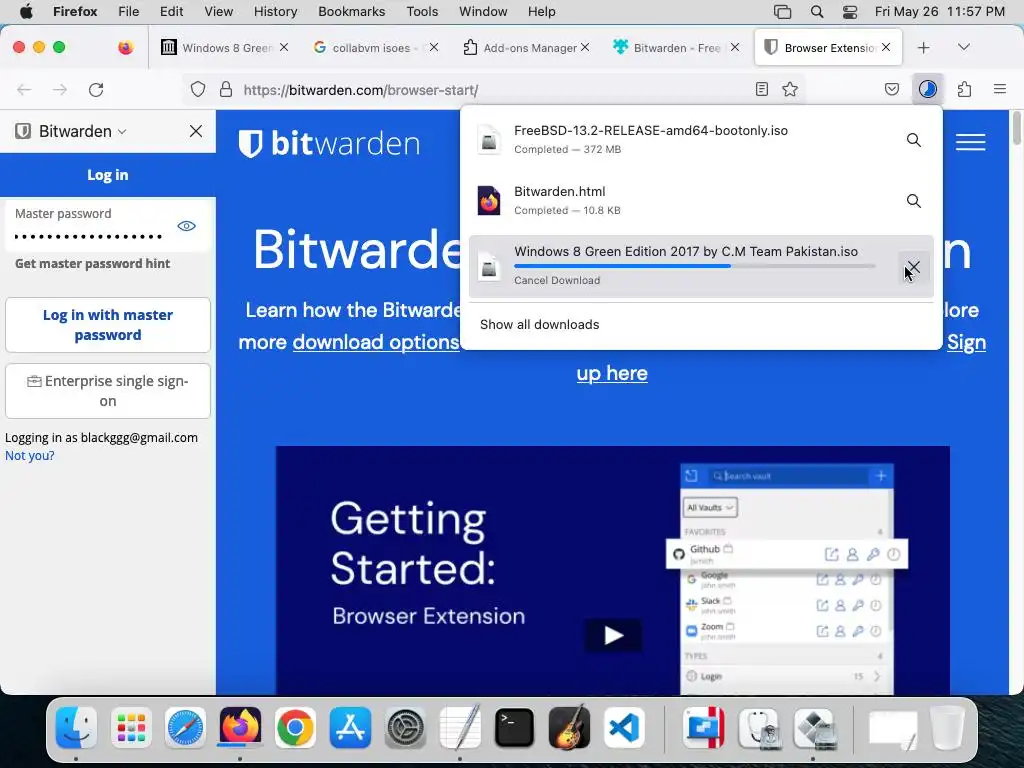Toggle Reader View icon in address bar
1024x768 pixels.
(761, 89)
